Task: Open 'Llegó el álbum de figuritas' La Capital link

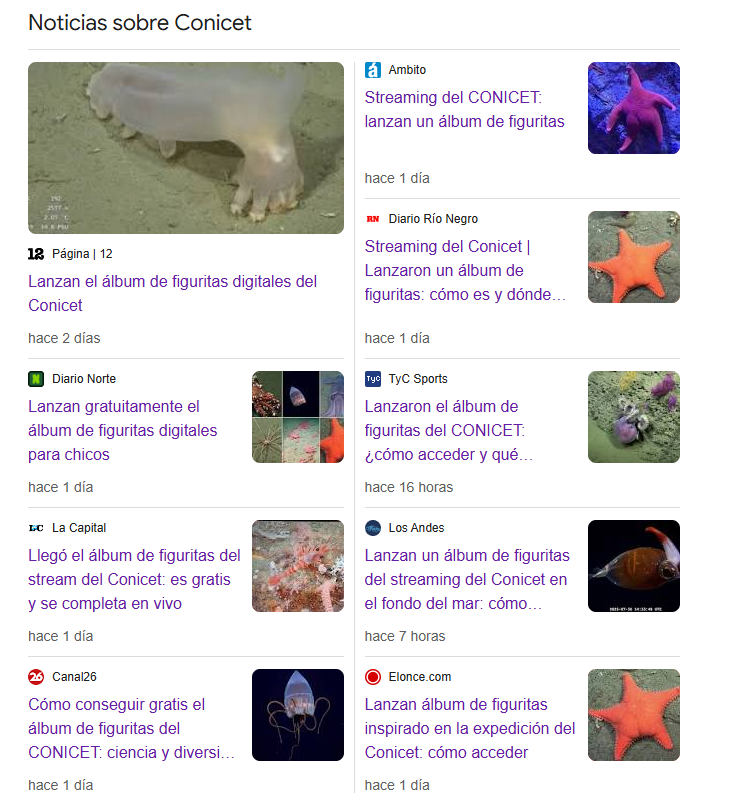Action: click(x=134, y=579)
